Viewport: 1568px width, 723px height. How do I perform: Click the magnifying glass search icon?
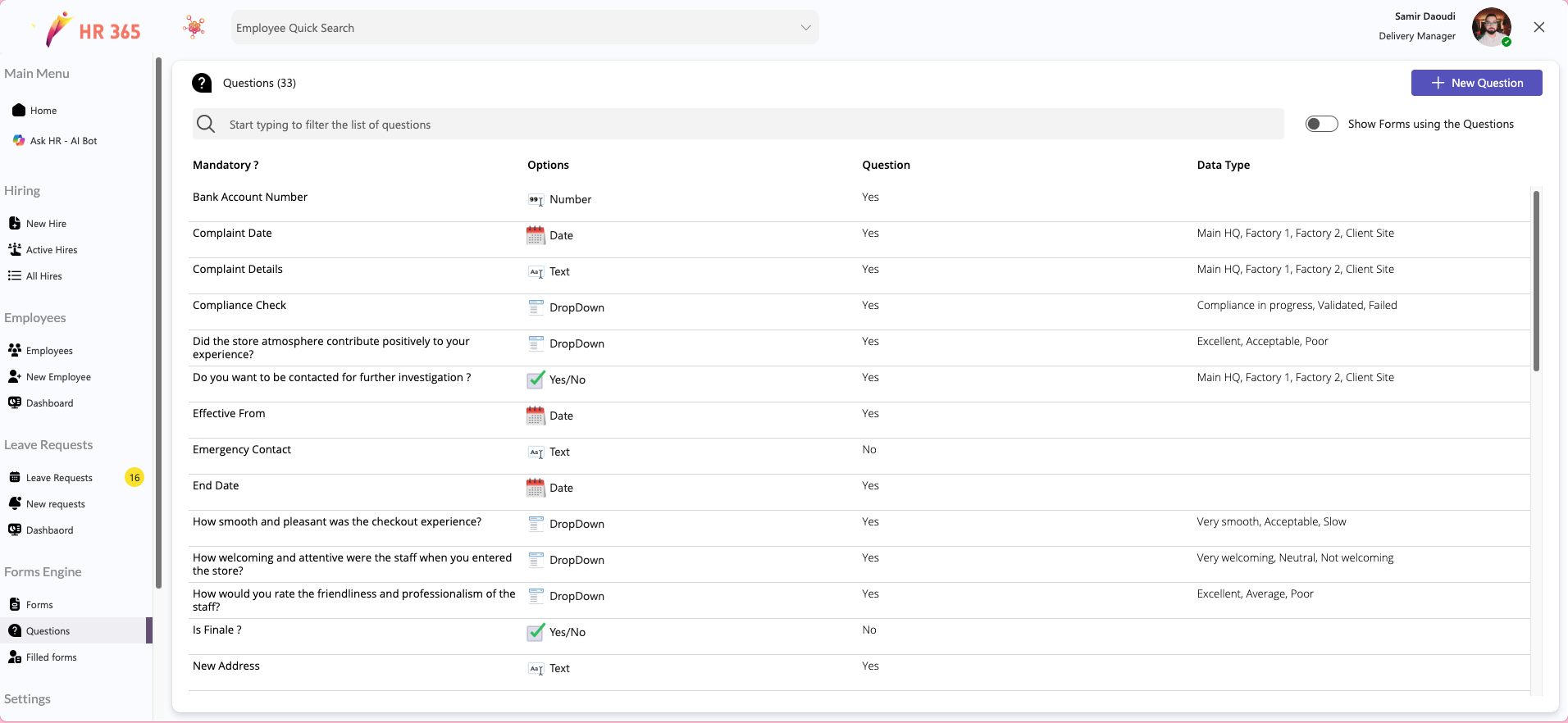click(207, 124)
